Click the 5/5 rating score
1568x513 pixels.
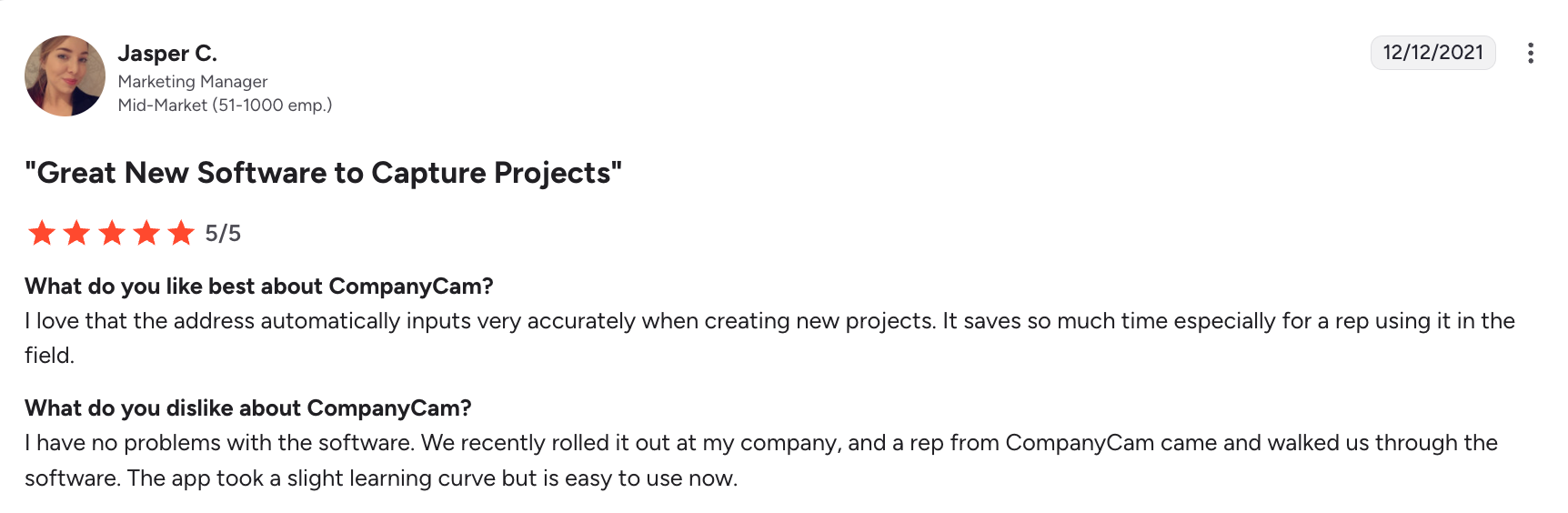(x=223, y=234)
